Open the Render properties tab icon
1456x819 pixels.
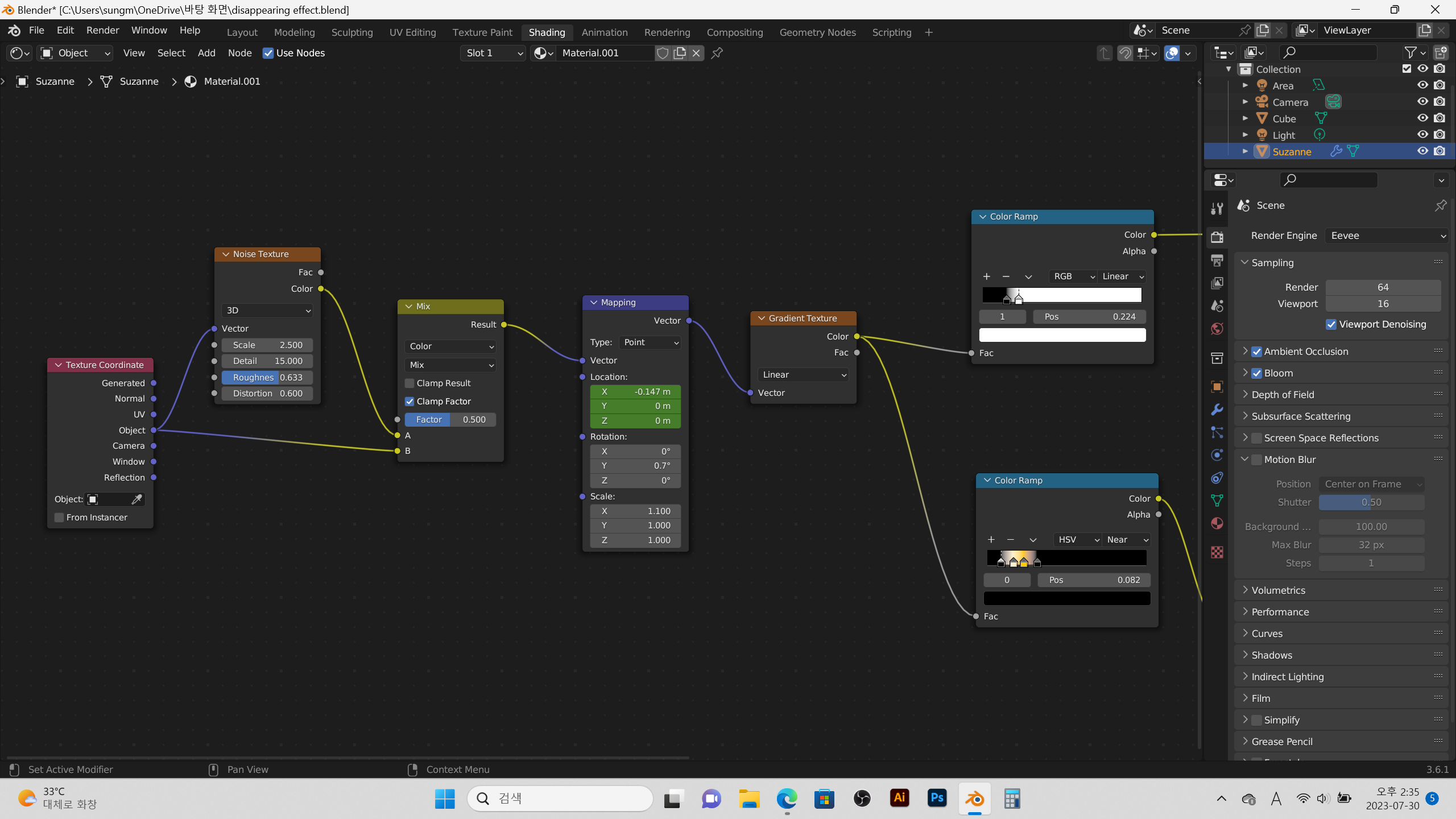pos(1217,237)
